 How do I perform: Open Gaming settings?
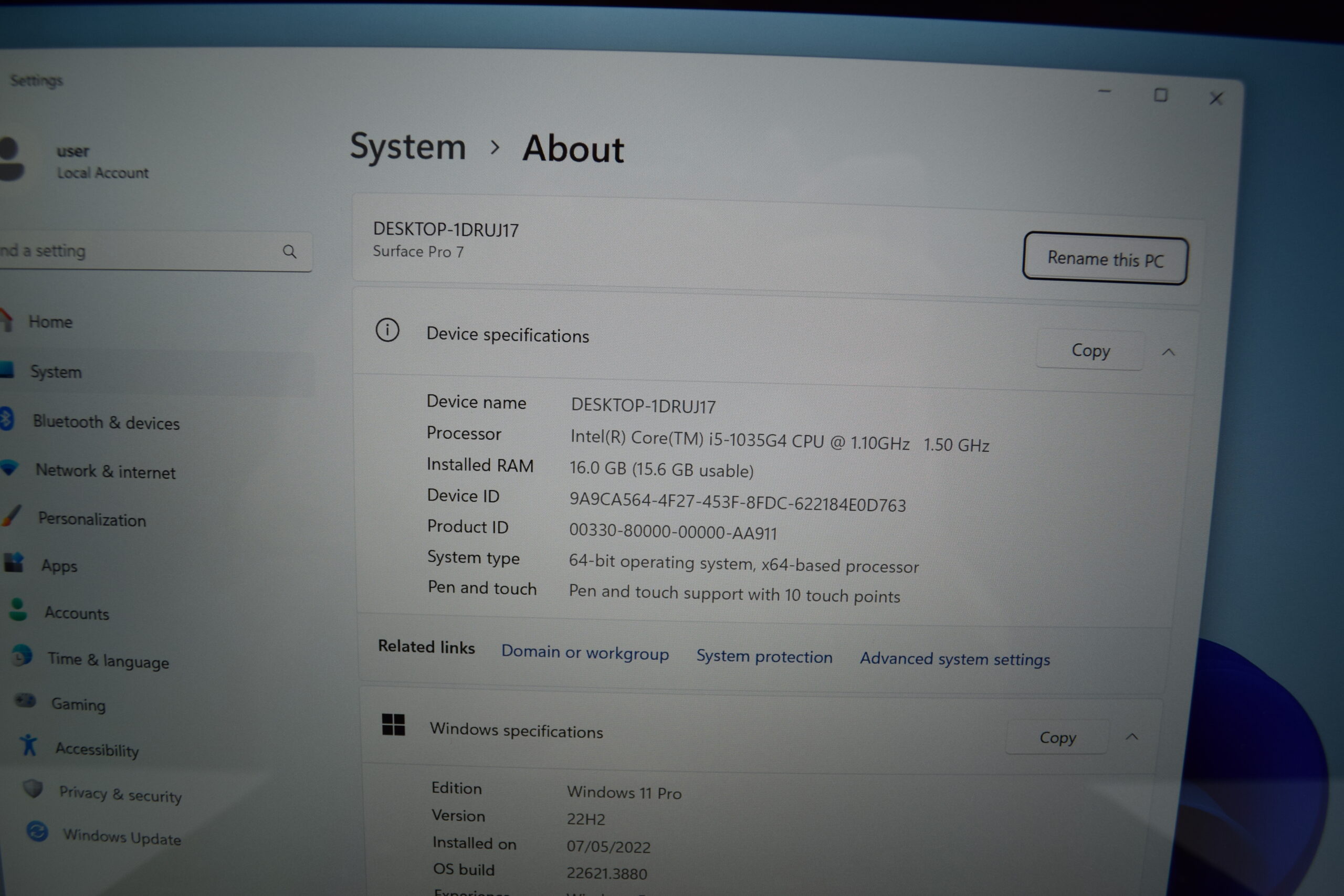[x=79, y=704]
